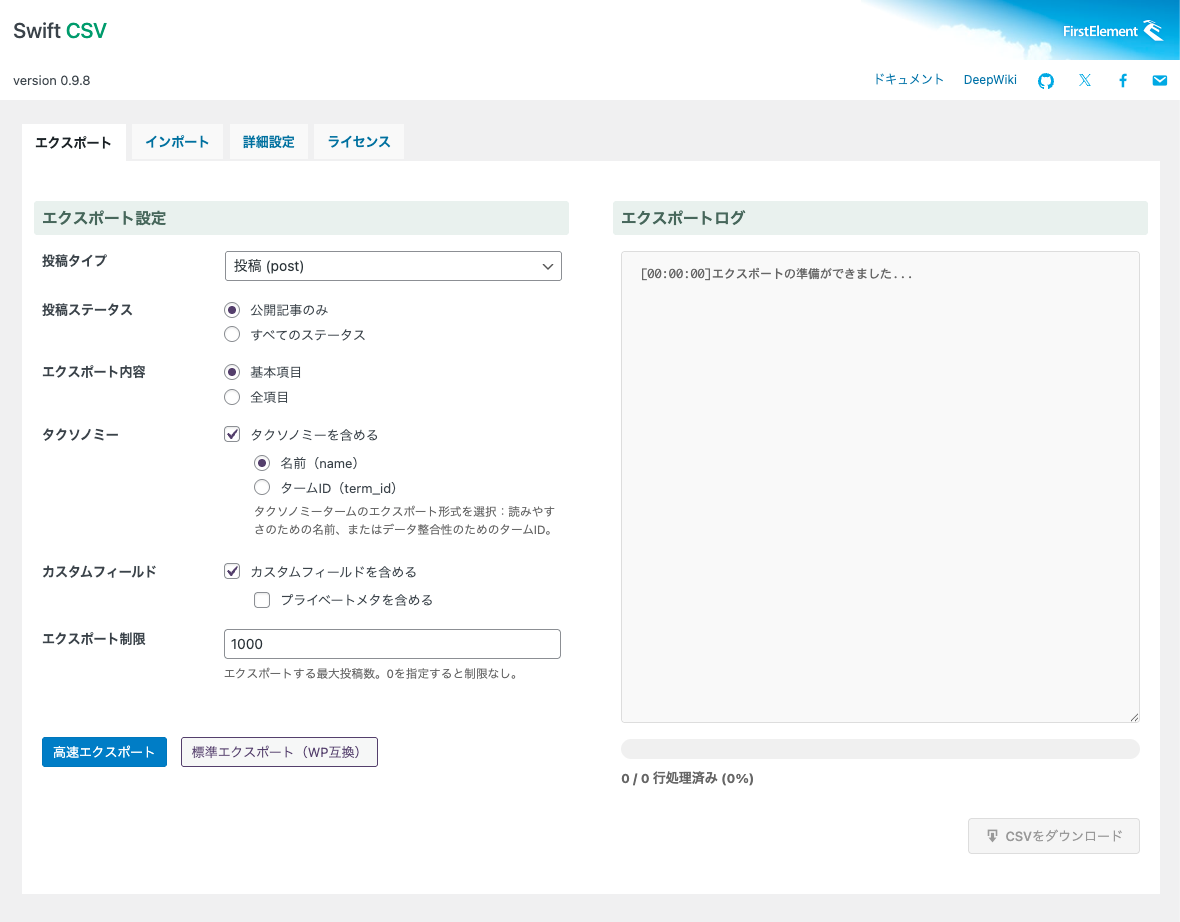Open the GitHub icon link
1180x922 pixels.
[1046, 81]
